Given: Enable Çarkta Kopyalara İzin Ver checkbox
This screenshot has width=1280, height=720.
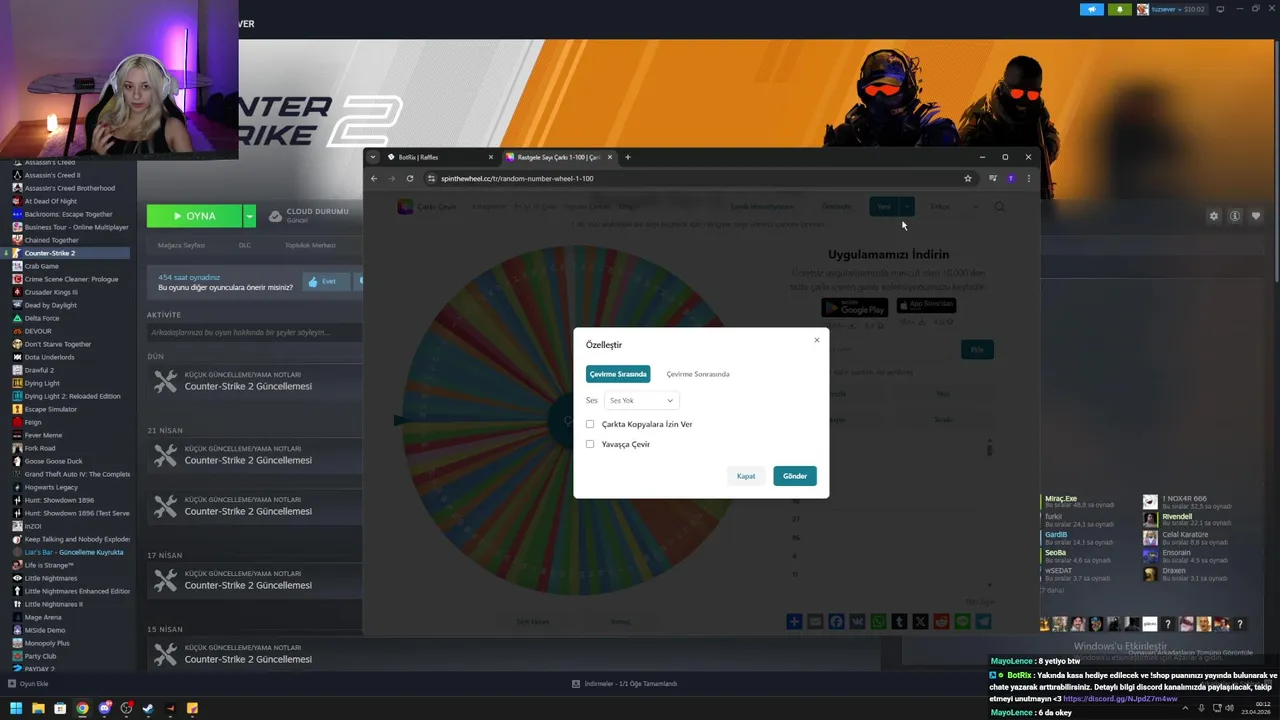Looking at the screenshot, I should click(590, 424).
